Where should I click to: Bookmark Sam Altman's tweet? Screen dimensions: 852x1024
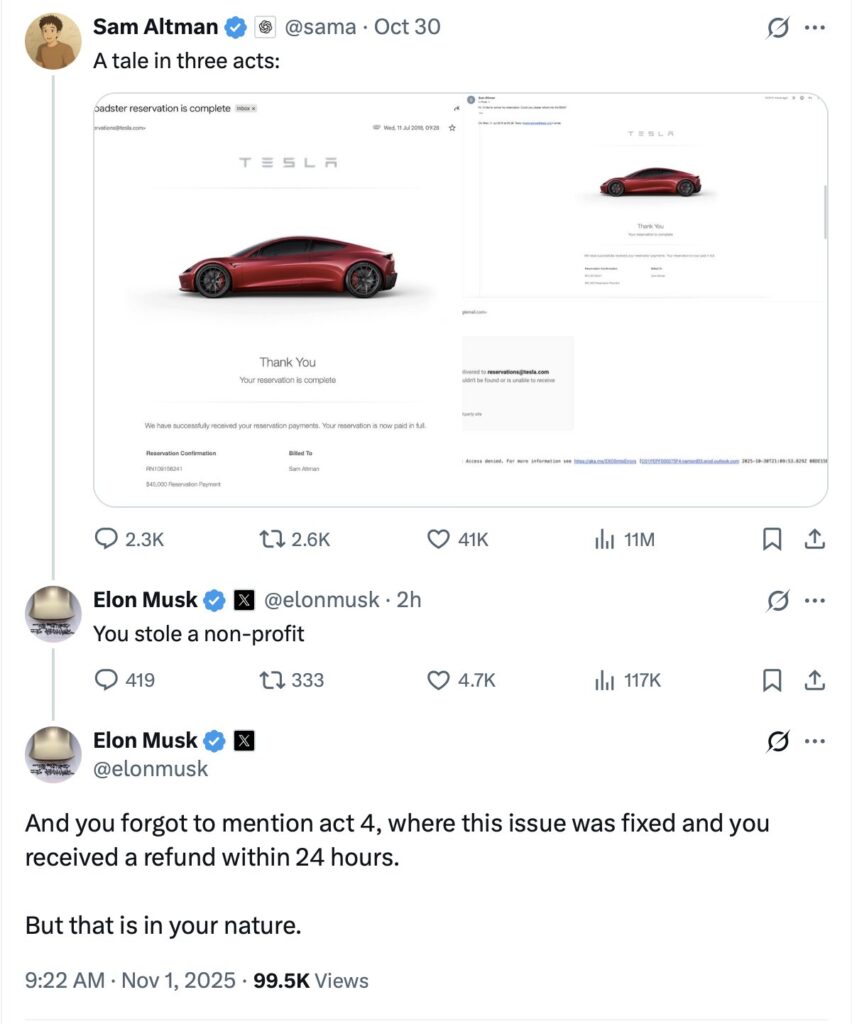coord(772,539)
